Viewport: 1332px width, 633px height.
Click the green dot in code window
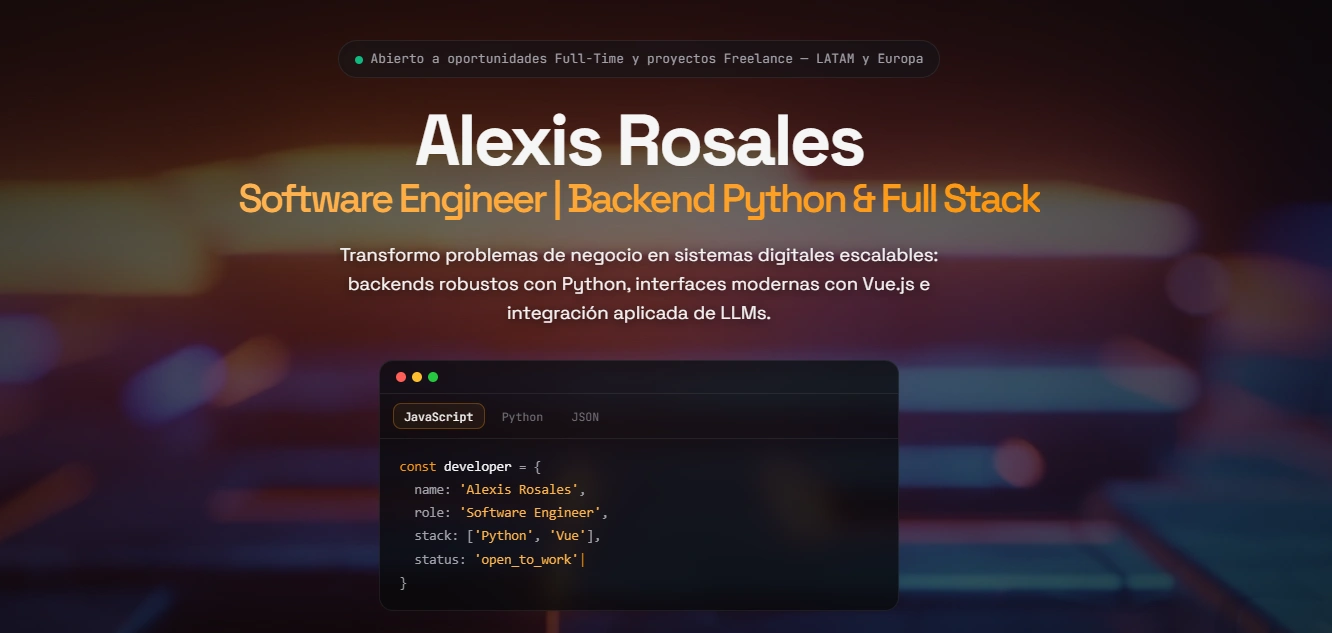coord(433,377)
